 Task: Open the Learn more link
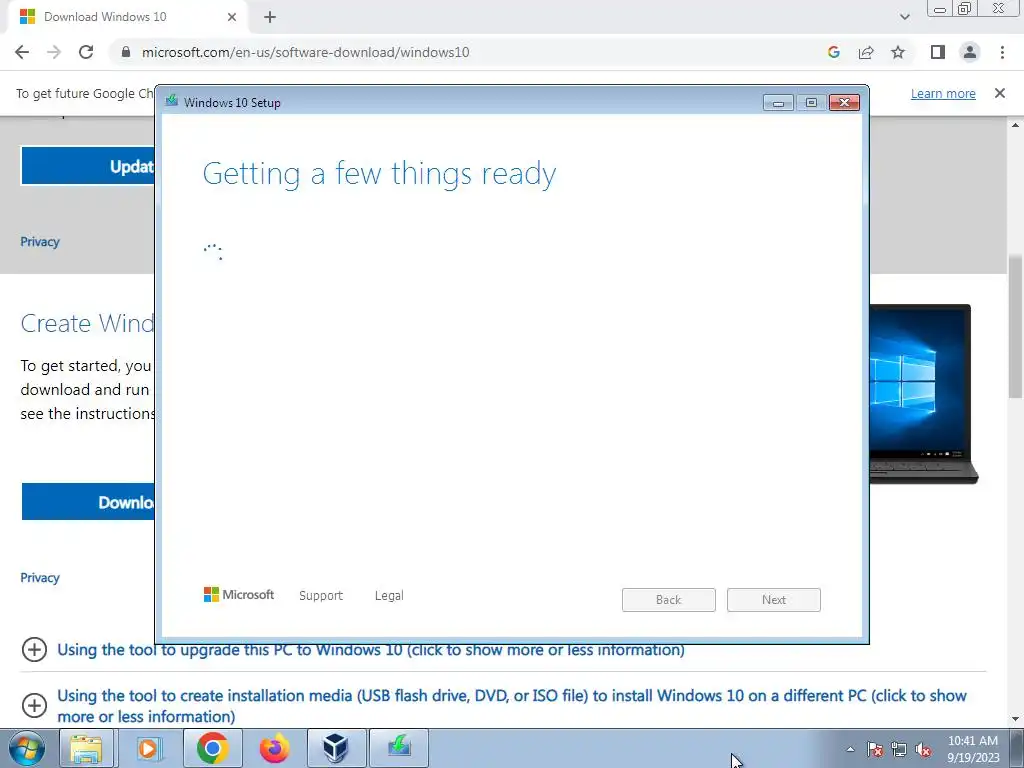coord(943,93)
